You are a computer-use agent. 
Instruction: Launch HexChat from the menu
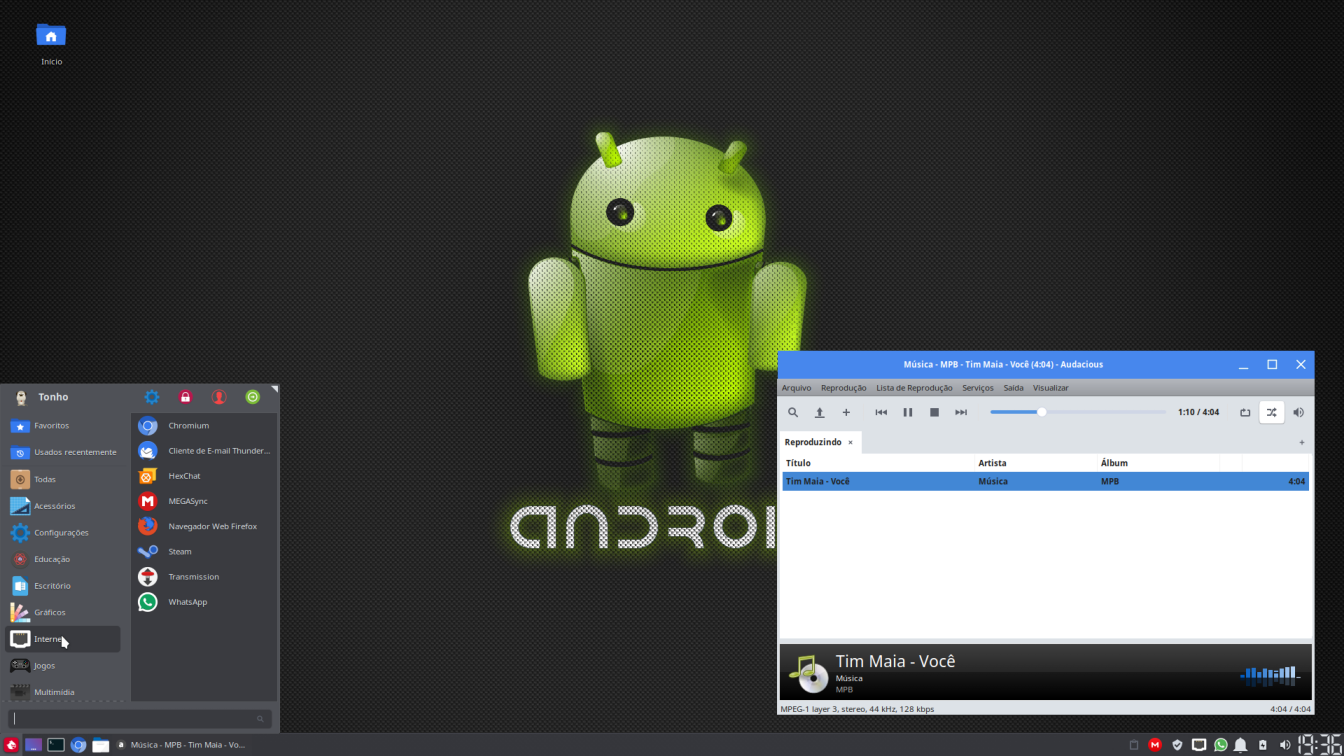tap(204, 476)
